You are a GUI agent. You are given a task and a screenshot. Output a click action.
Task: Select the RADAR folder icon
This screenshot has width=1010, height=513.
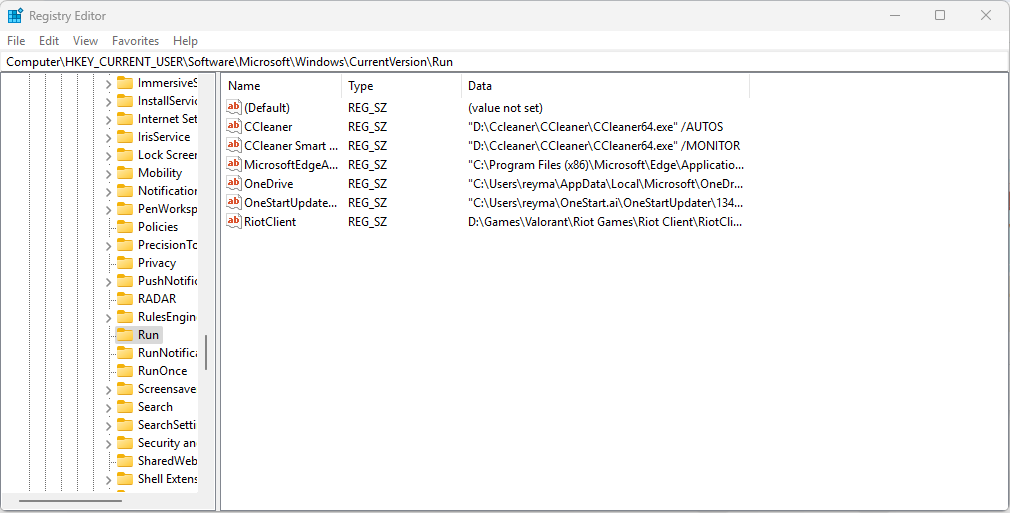pyautogui.click(x=125, y=299)
